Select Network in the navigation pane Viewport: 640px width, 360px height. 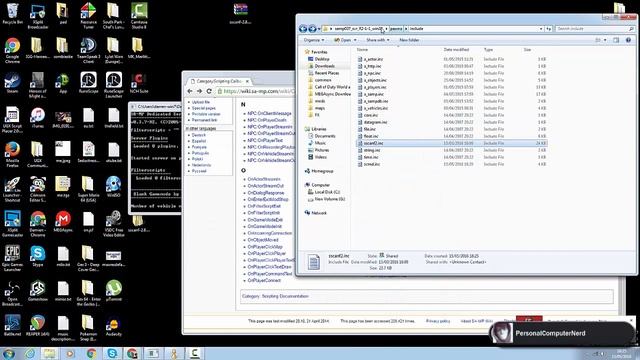pyautogui.click(x=319, y=213)
